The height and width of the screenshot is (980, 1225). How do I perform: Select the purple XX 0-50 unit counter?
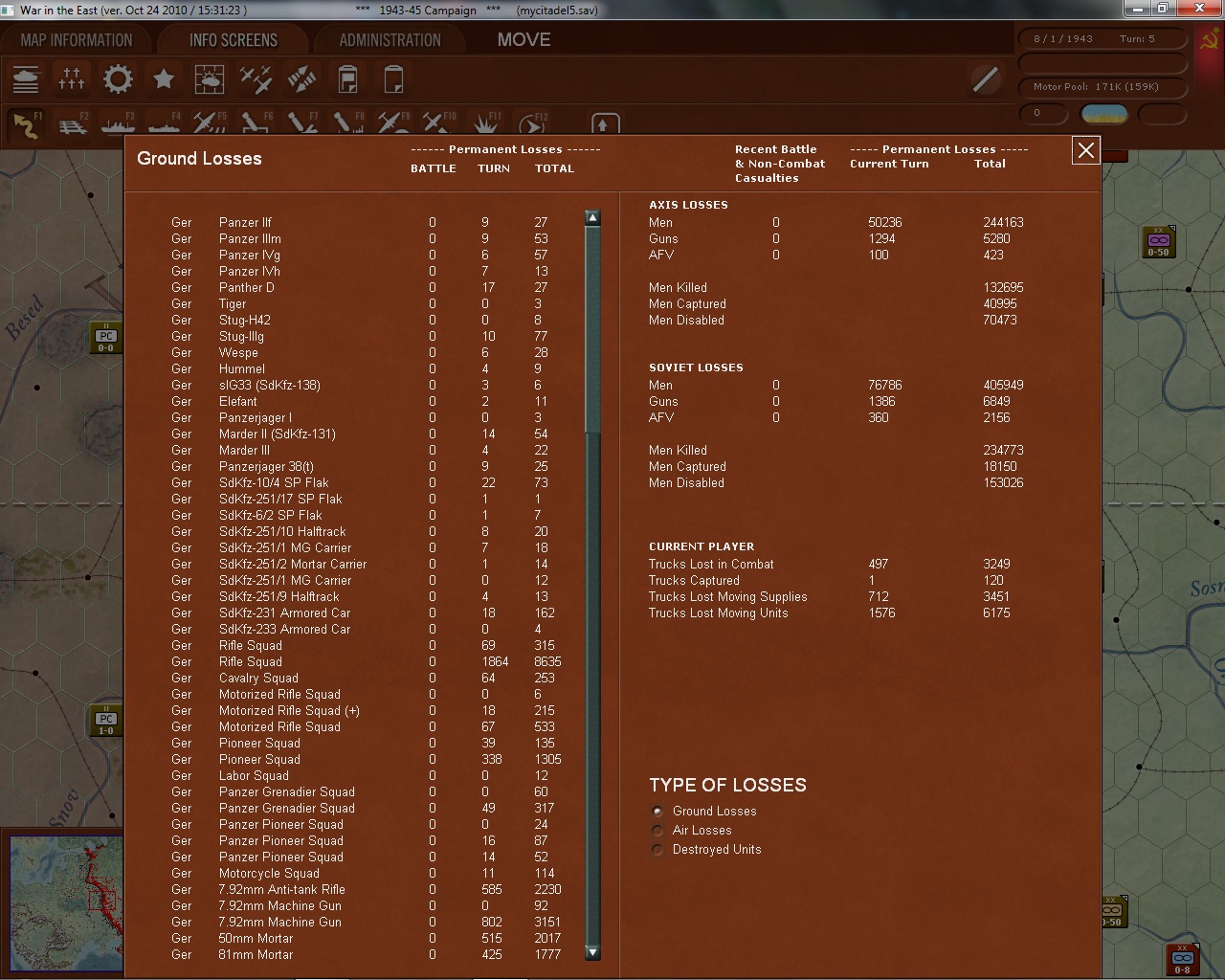1158,243
